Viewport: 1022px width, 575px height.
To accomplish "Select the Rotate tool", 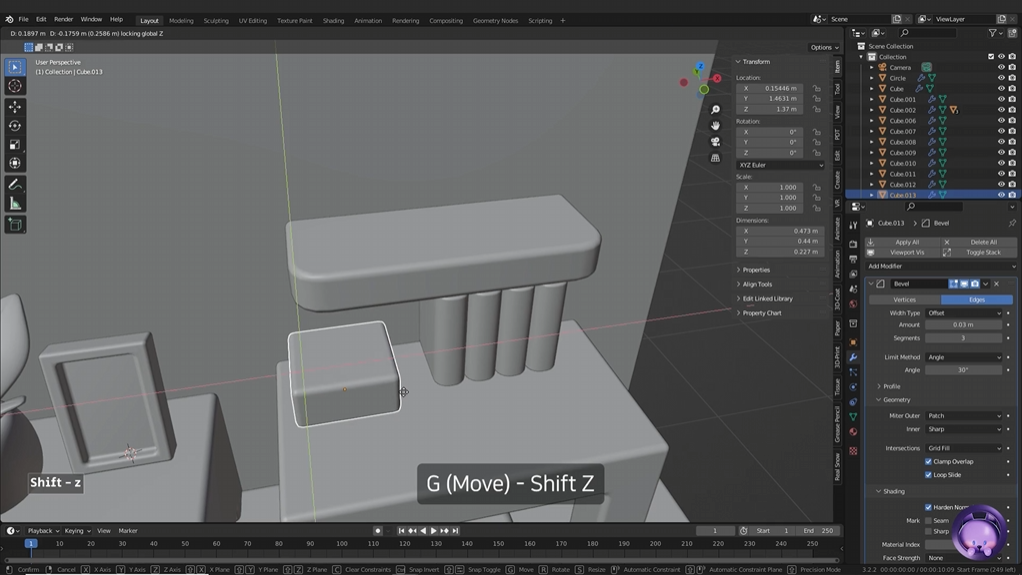I will point(15,126).
